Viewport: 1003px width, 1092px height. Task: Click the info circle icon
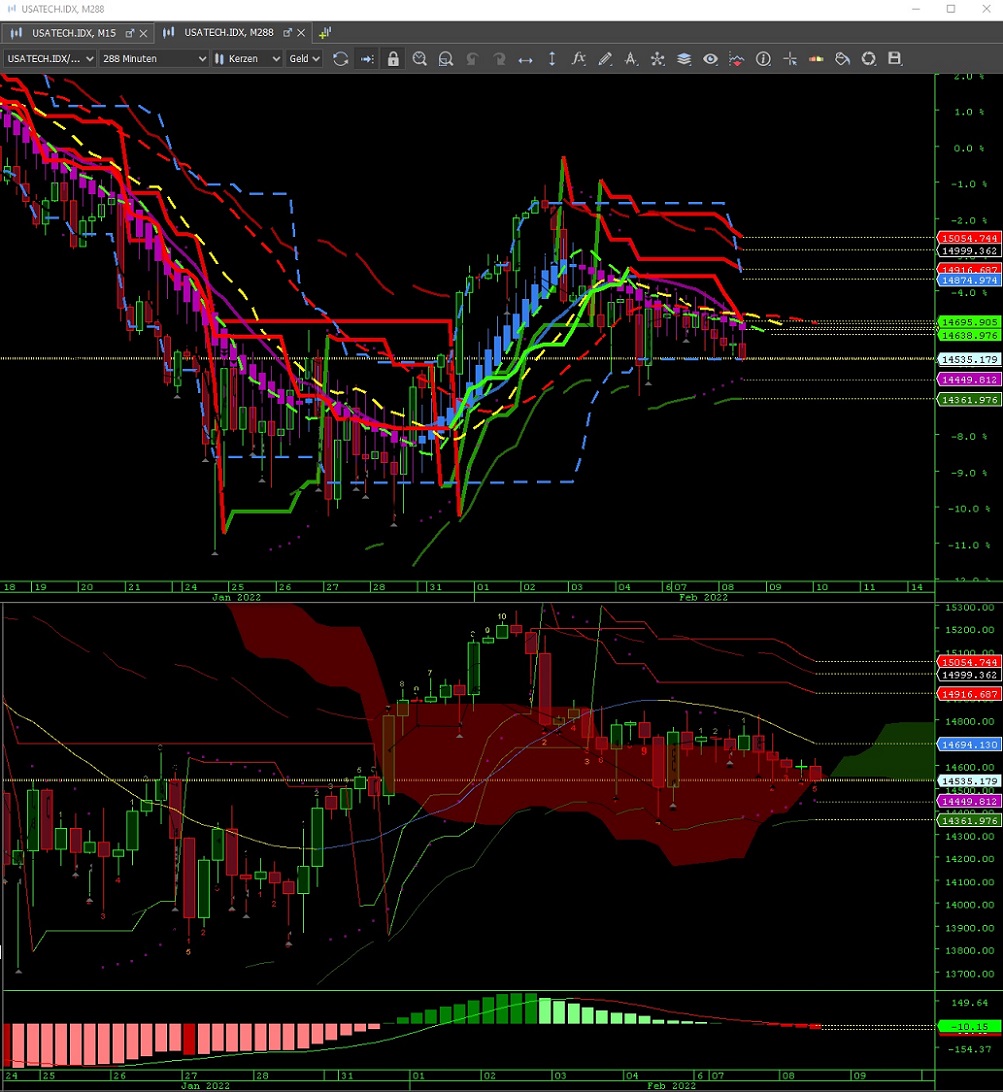763,59
